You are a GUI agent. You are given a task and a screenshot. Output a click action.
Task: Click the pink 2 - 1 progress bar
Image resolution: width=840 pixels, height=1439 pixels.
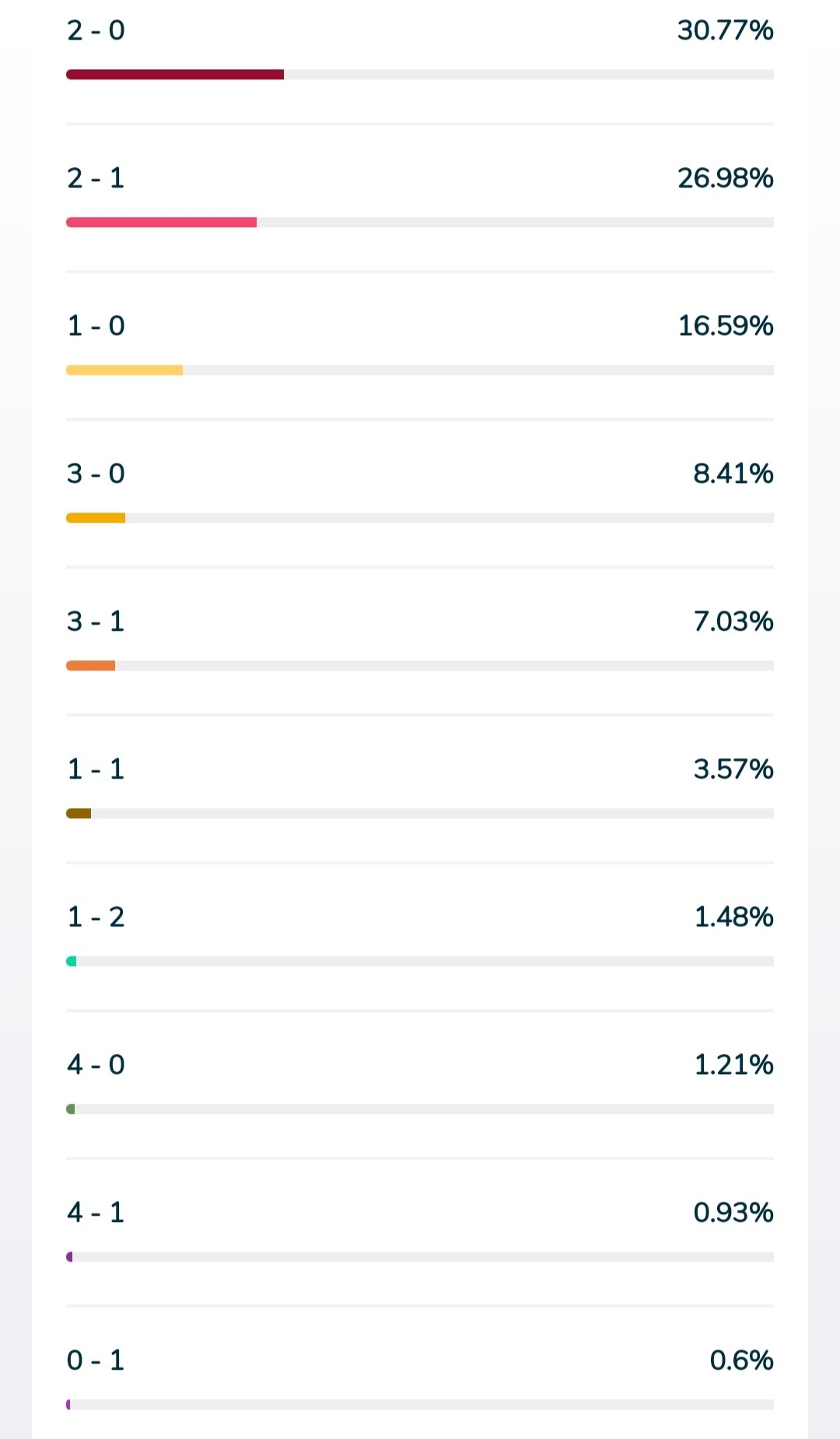click(x=161, y=222)
